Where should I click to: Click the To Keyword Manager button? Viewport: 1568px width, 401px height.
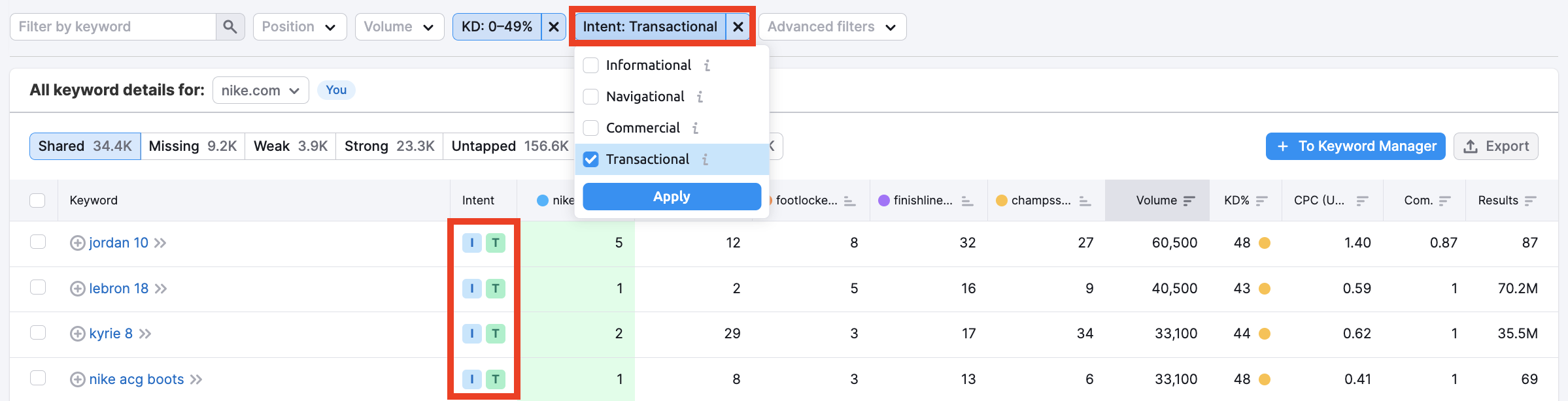[1355, 146]
